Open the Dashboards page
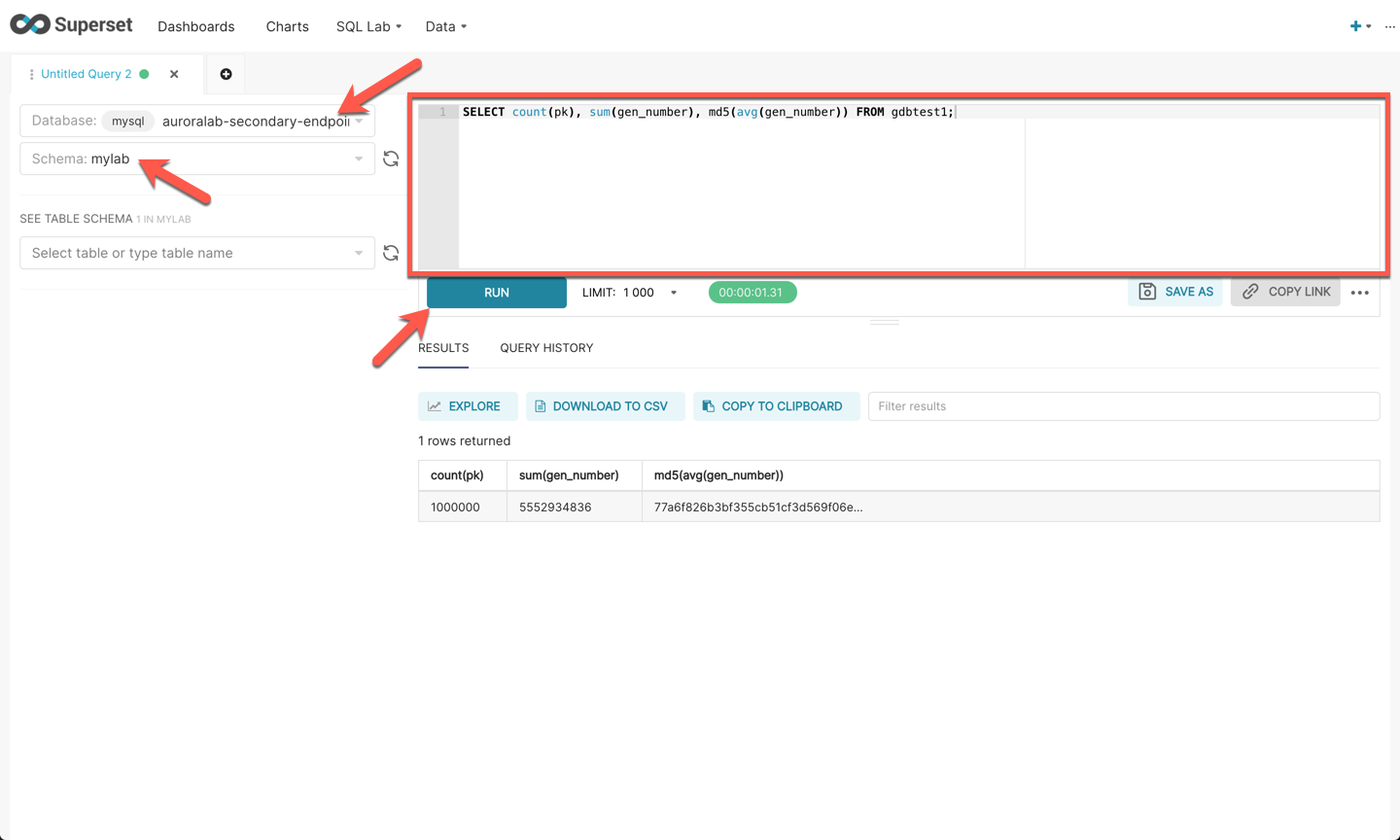 click(x=195, y=26)
